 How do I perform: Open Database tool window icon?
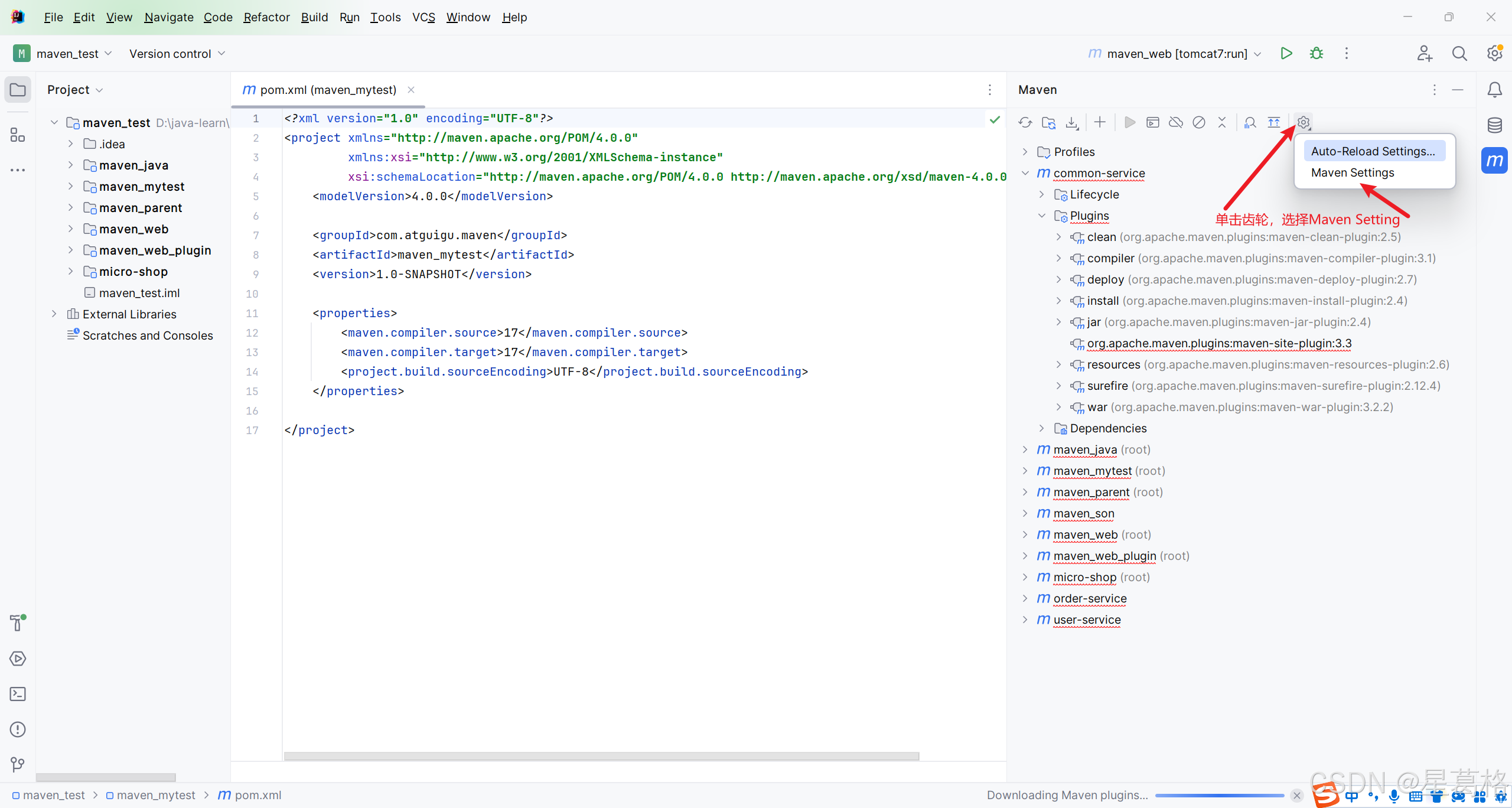(1495, 125)
